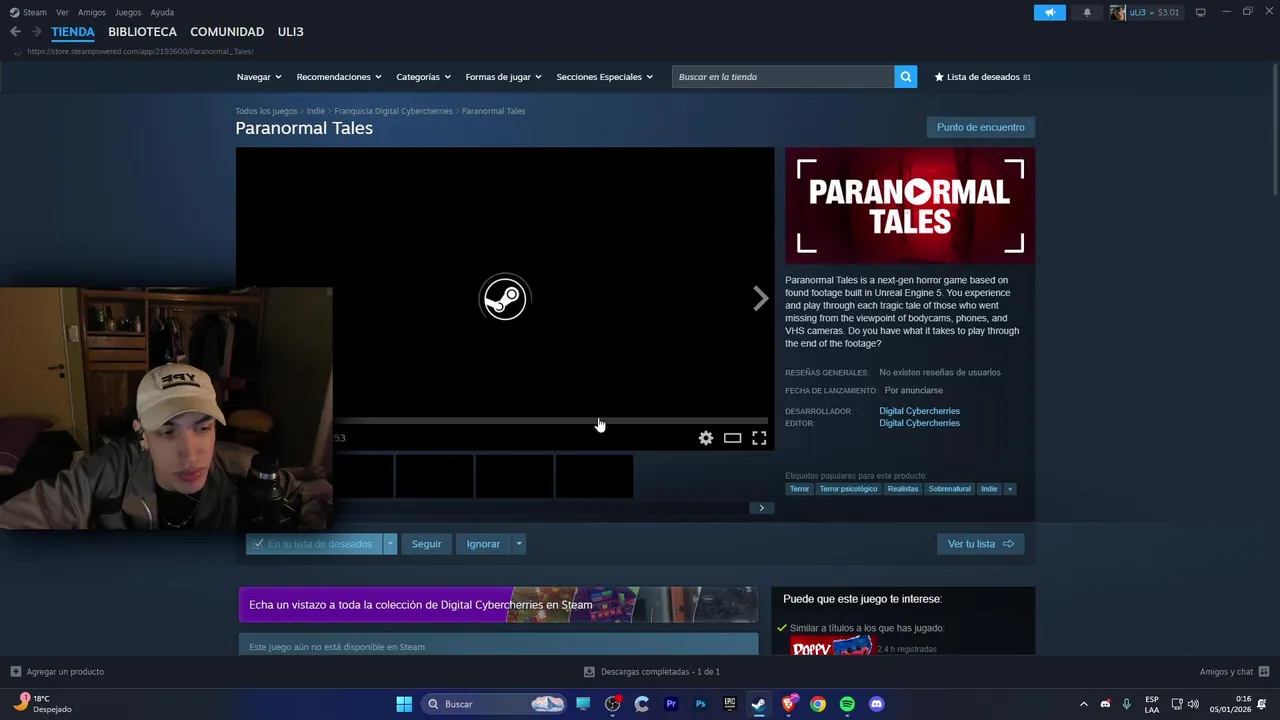
Task: Click the Indie breadcrumb link
Action: tap(316, 111)
